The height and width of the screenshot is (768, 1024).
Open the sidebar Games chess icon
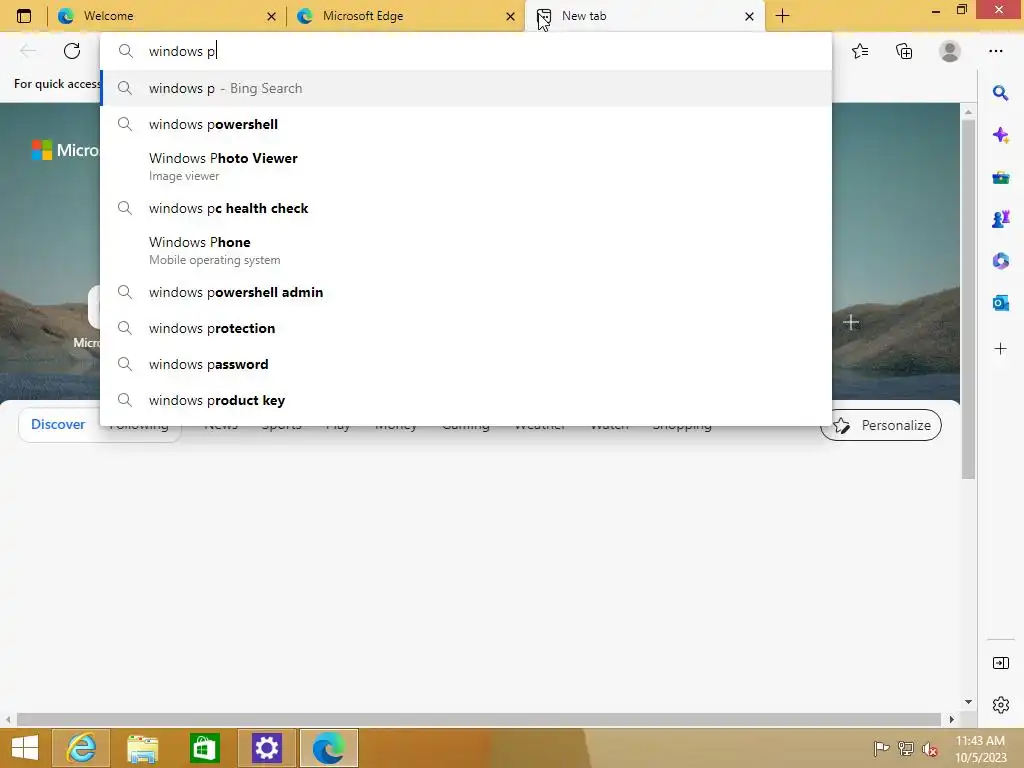pyautogui.click(x=1000, y=219)
